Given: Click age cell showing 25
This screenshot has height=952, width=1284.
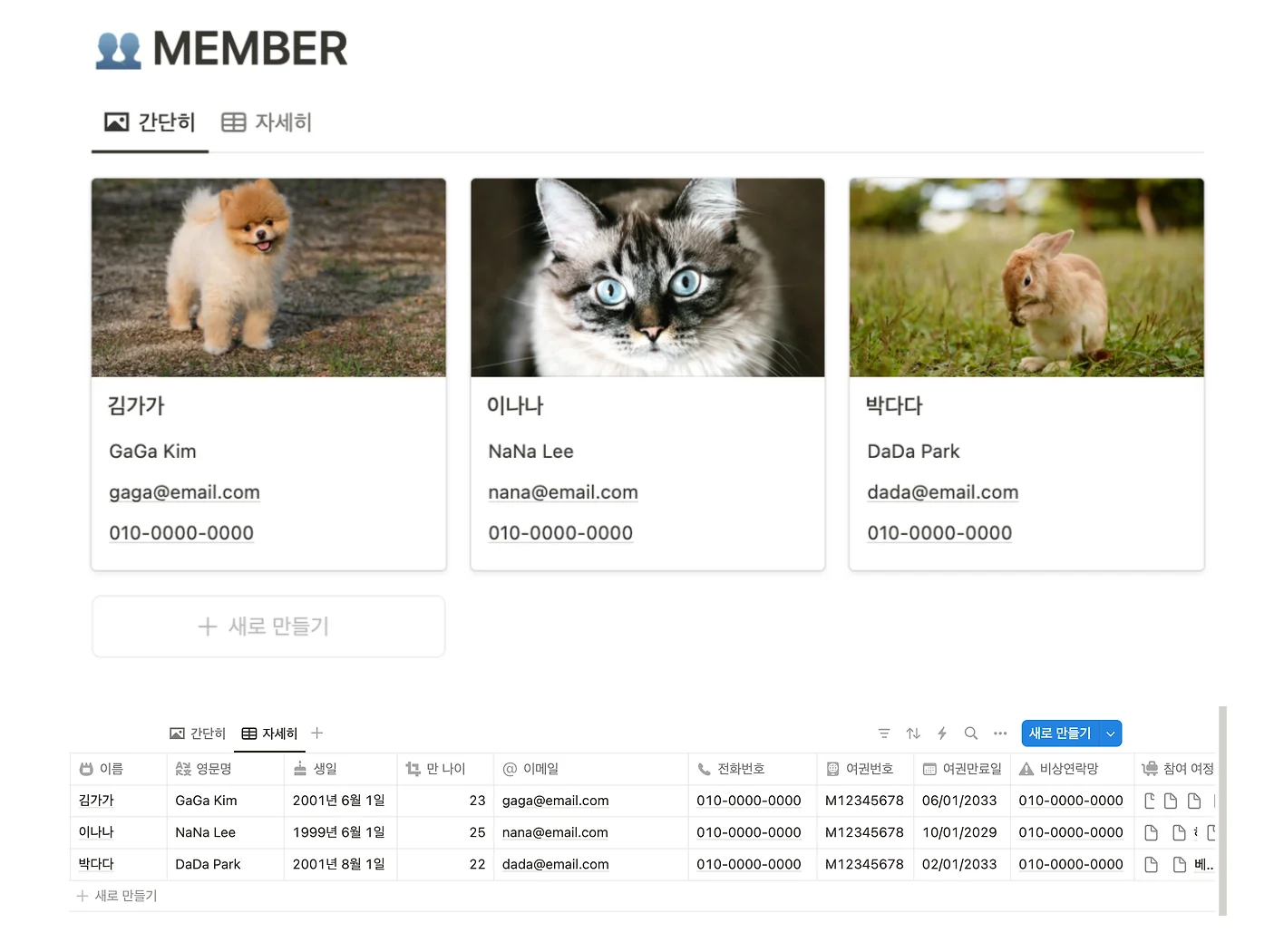Looking at the screenshot, I should [x=445, y=832].
